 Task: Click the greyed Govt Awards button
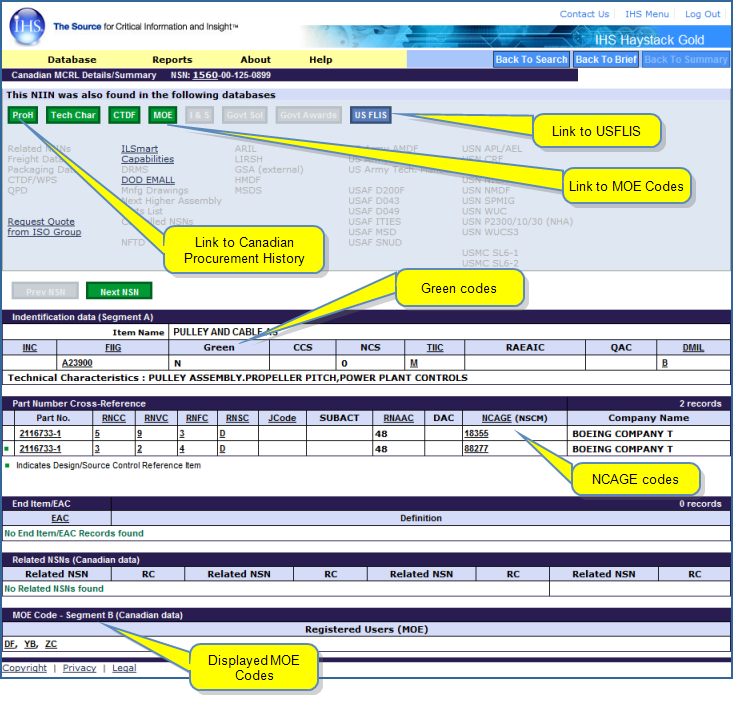pos(309,115)
